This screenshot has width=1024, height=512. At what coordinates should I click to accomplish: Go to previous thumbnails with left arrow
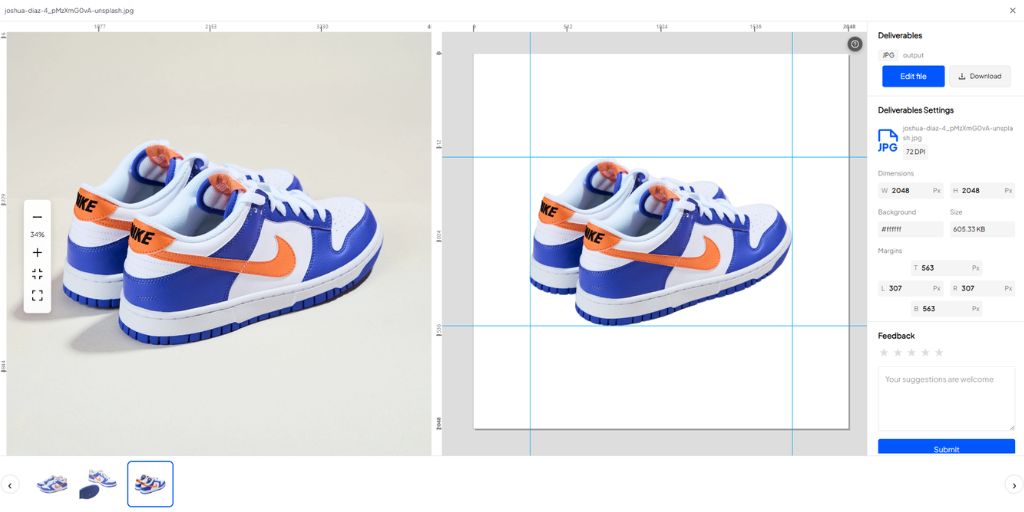(9, 485)
